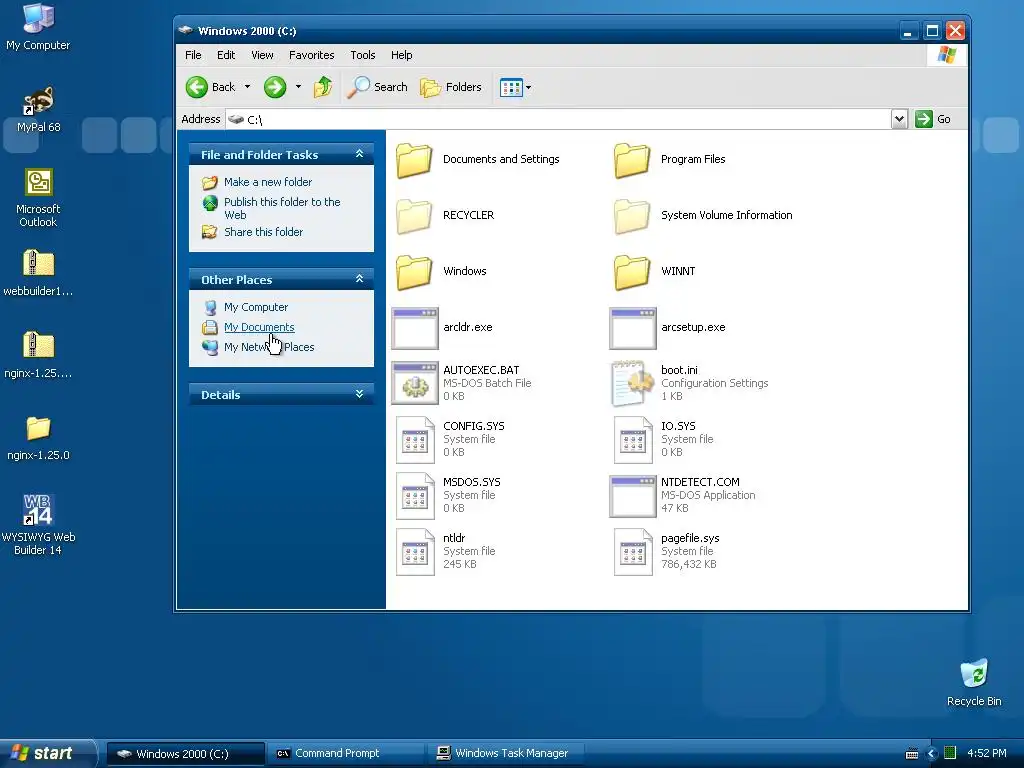Open the Tools menu
1024x768 pixels.
coord(362,55)
